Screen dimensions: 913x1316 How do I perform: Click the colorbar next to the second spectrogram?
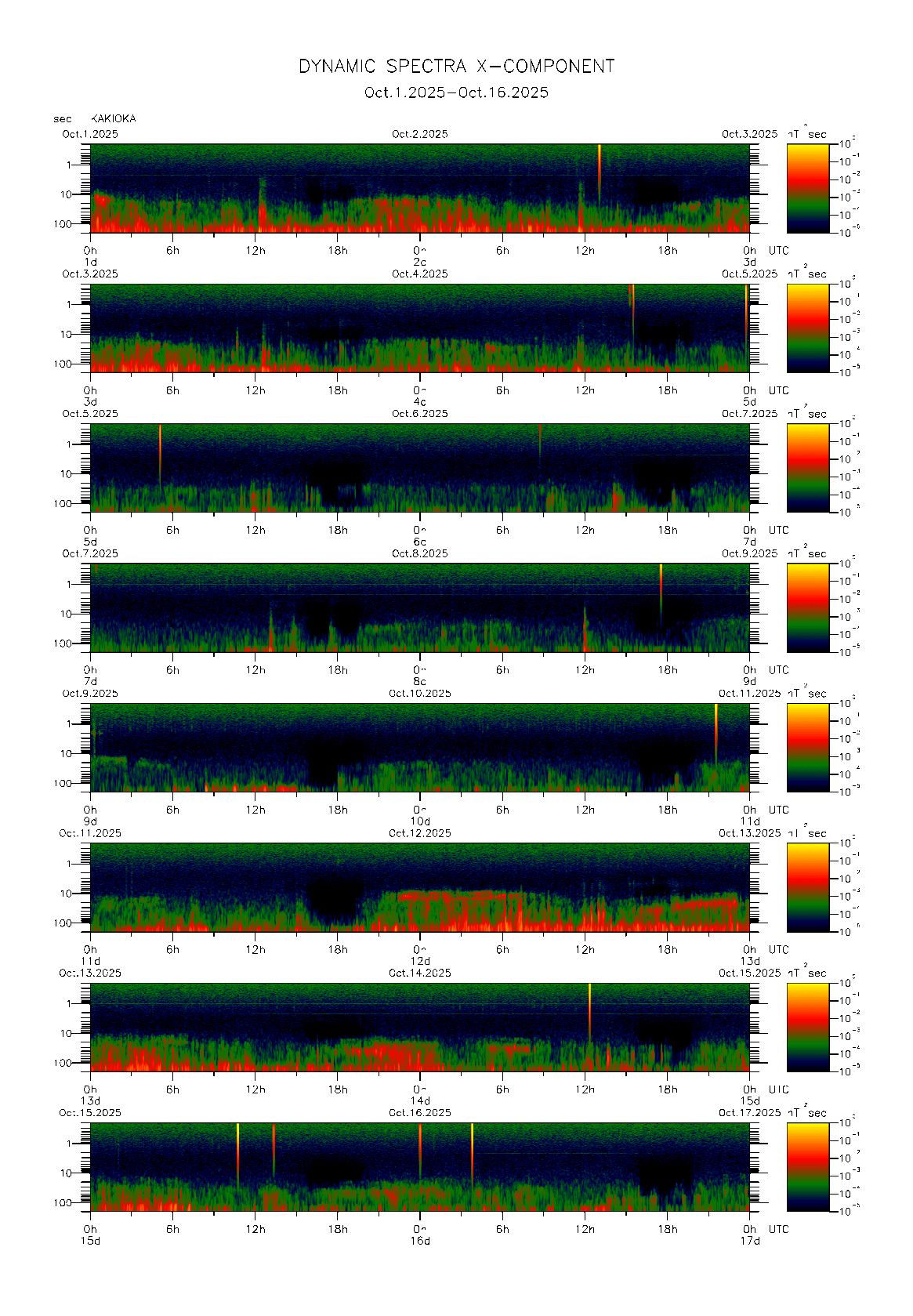click(807, 327)
